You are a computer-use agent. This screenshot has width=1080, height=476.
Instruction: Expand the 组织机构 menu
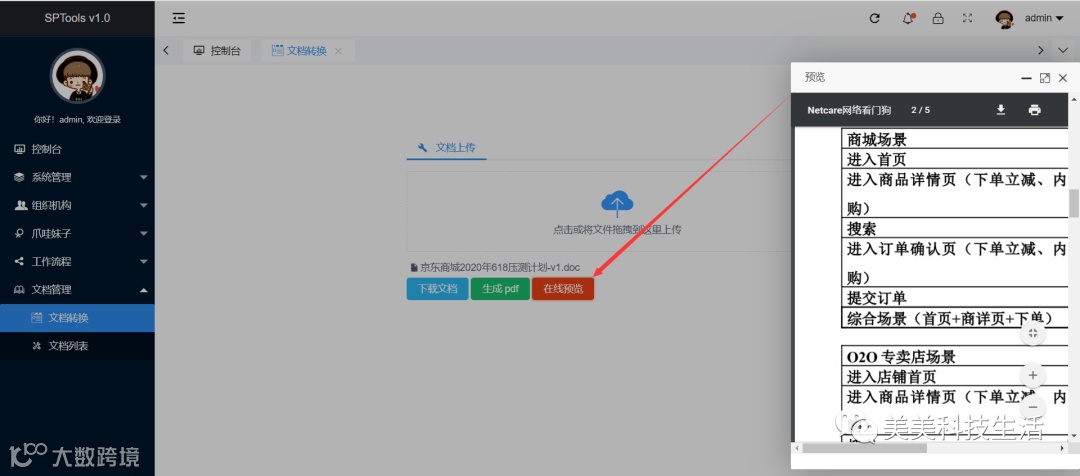click(77, 205)
